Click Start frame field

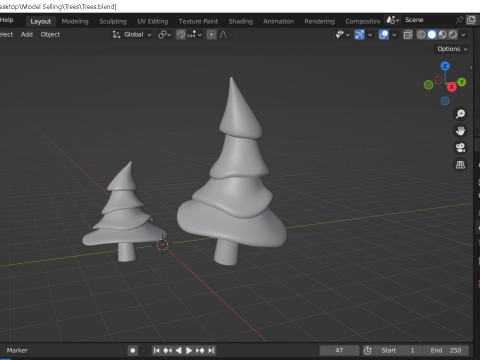pyautogui.click(x=398, y=350)
